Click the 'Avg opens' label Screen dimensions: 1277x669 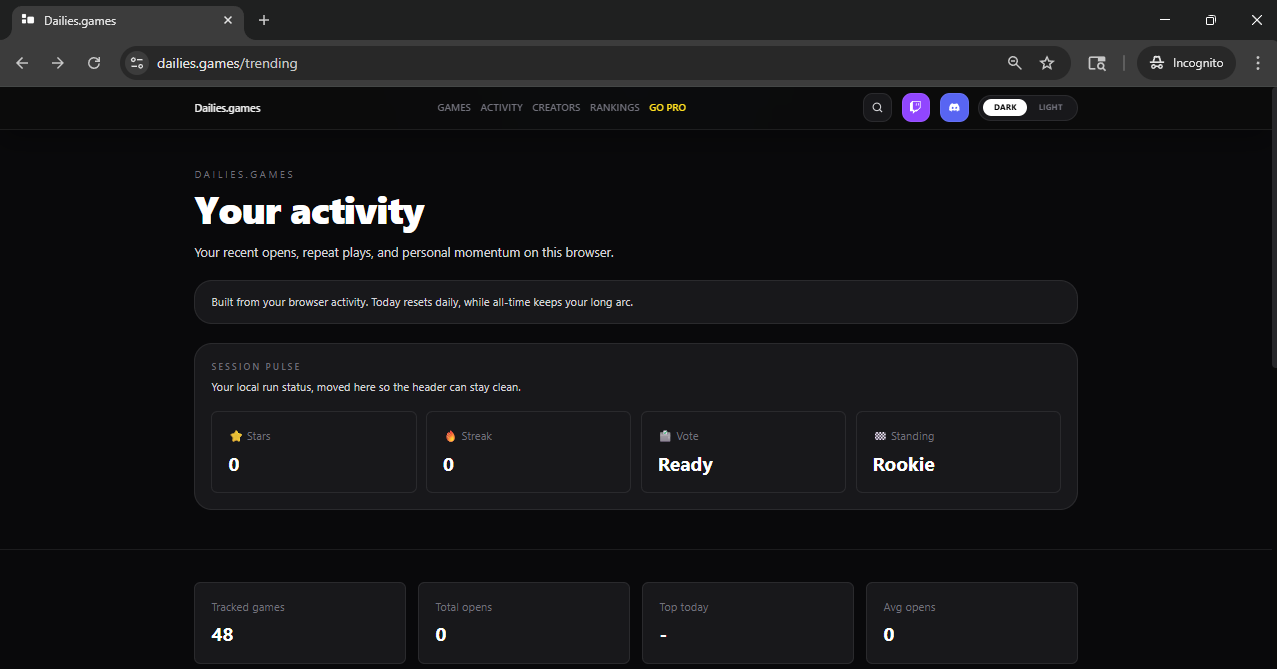pyautogui.click(x=910, y=607)
